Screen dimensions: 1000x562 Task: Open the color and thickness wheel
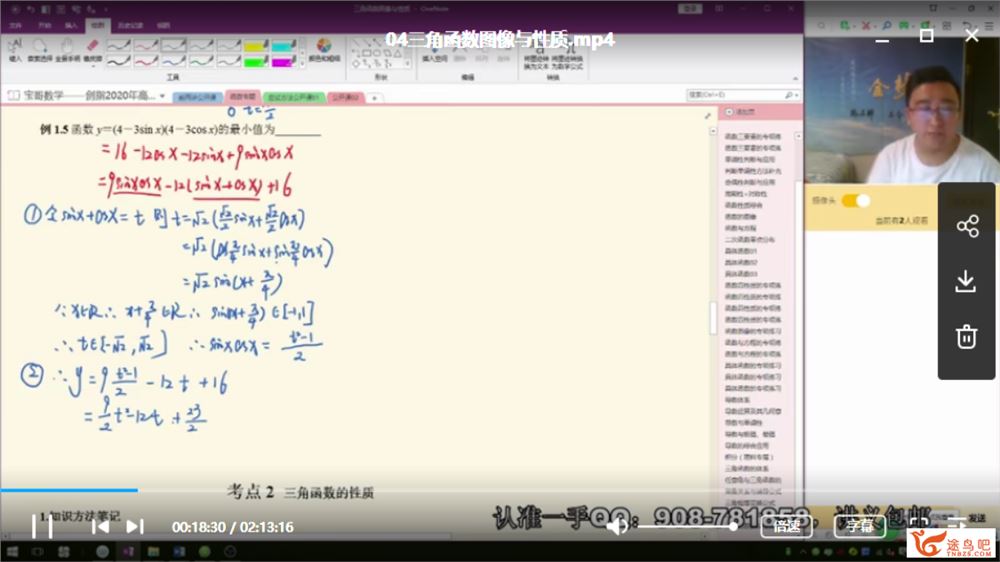[324, 48]
